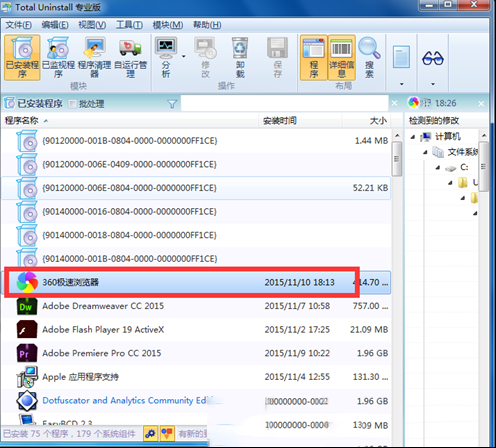
Task: Open the 分析 dropdown arrow
Action: [x=184, y=57]
